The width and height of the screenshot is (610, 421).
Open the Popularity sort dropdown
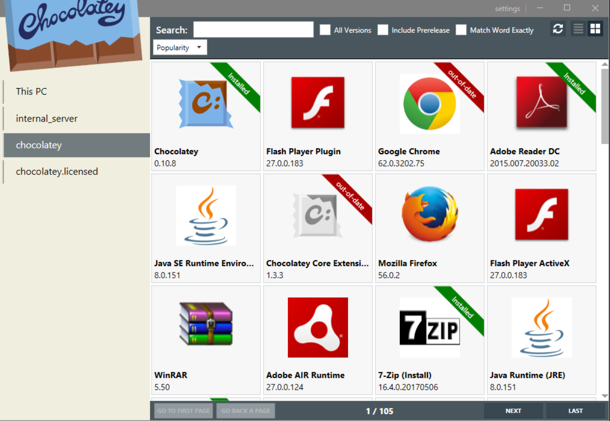pos(180,47)
